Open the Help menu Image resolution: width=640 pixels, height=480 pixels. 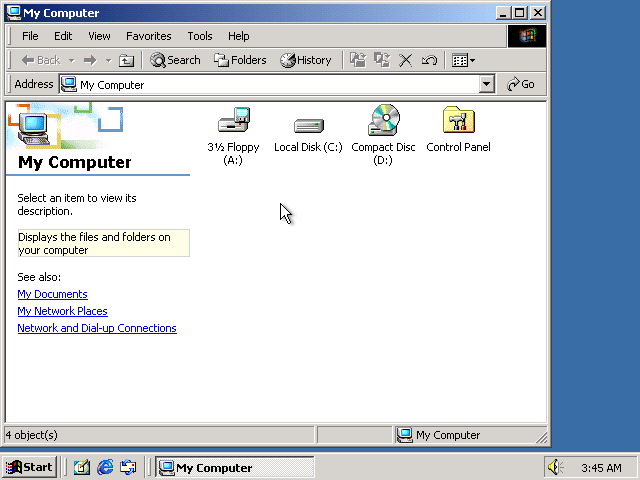(238, 36)
